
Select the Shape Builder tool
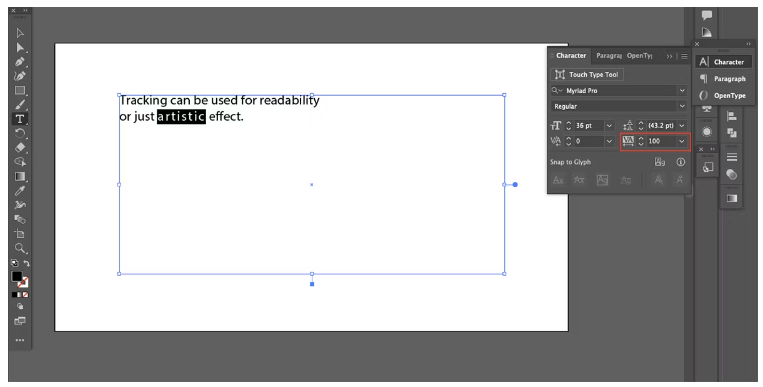pyautogui.click(x=20, y=162)
